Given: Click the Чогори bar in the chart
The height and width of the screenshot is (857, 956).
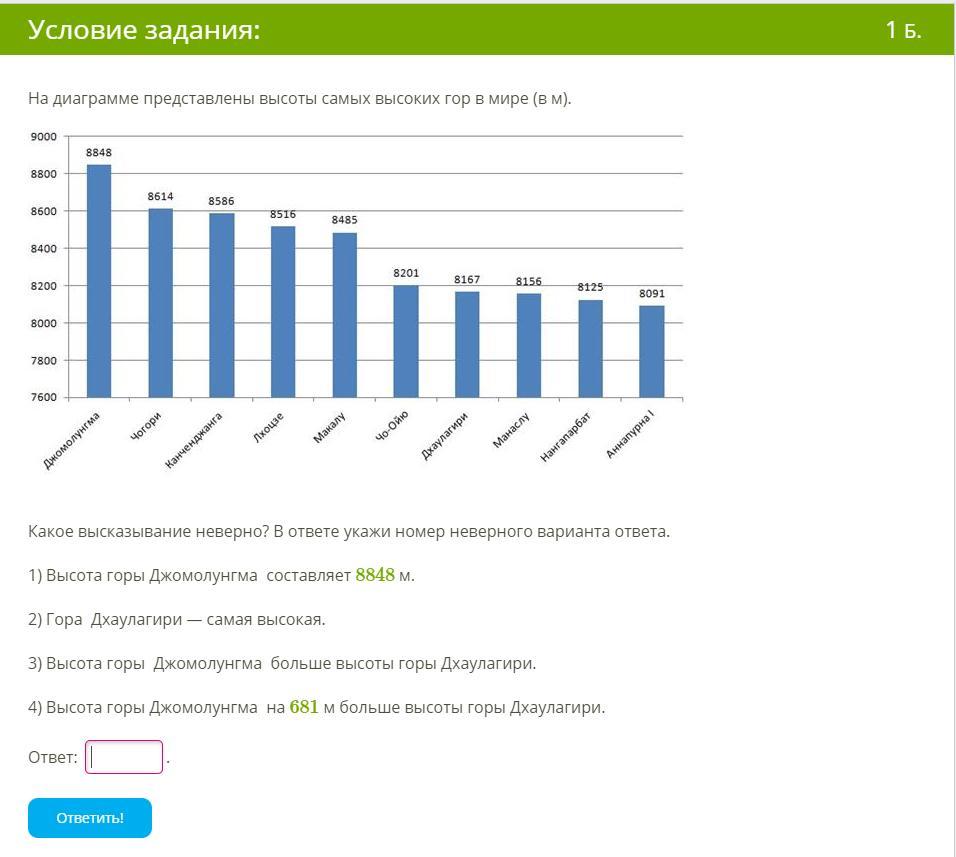Looking at the screenshot, I should click(x=160, y=303).
